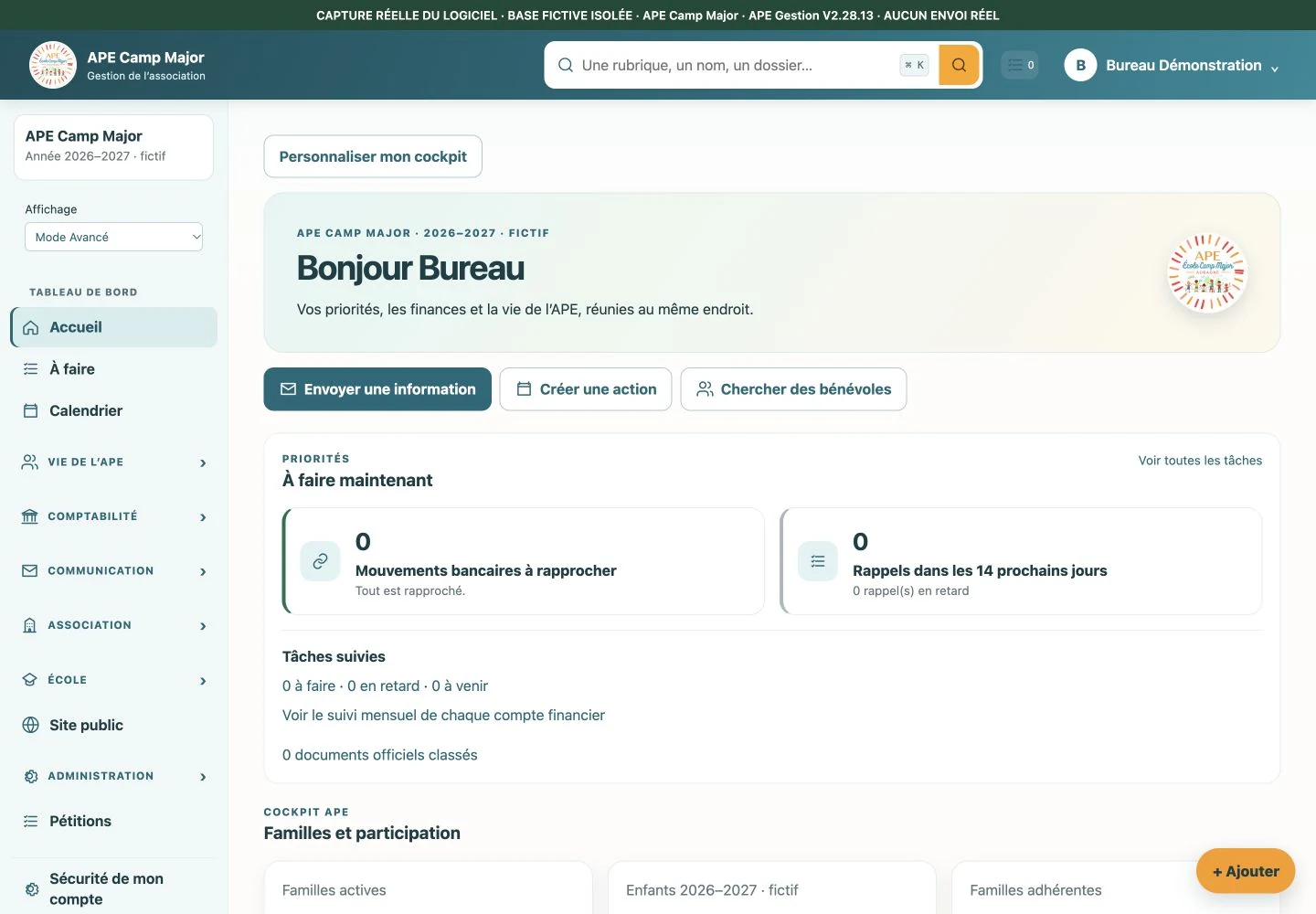Click the École graduation cap icon
Viewport: 1316px width, 914px height.
point(30,680)
